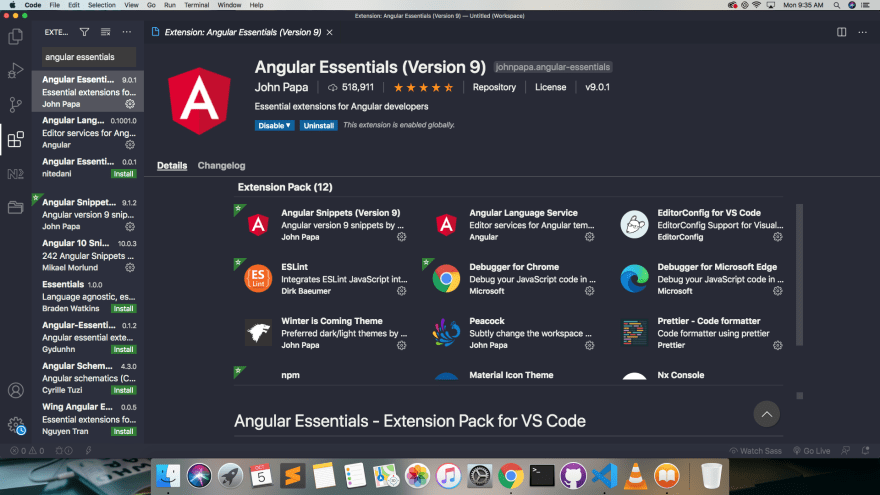880x495 pixels.
Task: Open the Explorer view in activity bar
Action: [x=16, y=37]
